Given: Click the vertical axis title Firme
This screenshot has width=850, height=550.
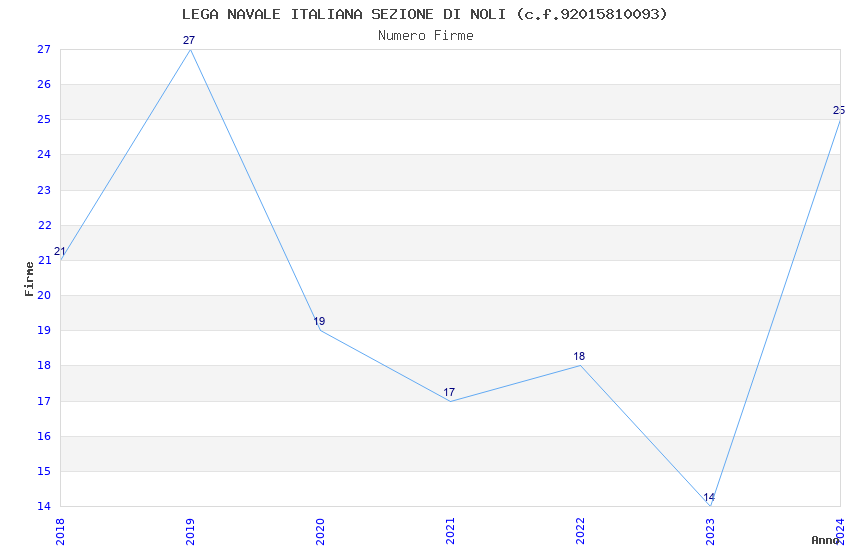Looking at the screenshot, I should click(29, 279).
